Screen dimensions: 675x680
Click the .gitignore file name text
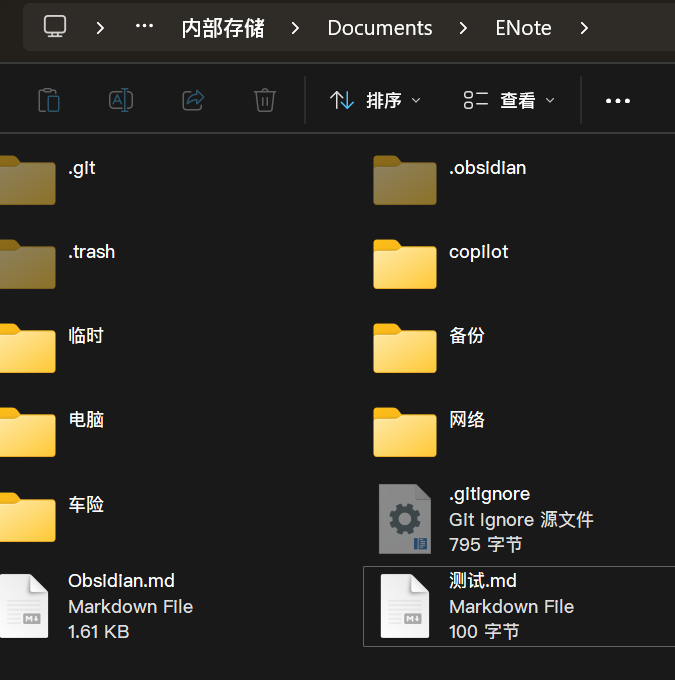click(489, 495)
